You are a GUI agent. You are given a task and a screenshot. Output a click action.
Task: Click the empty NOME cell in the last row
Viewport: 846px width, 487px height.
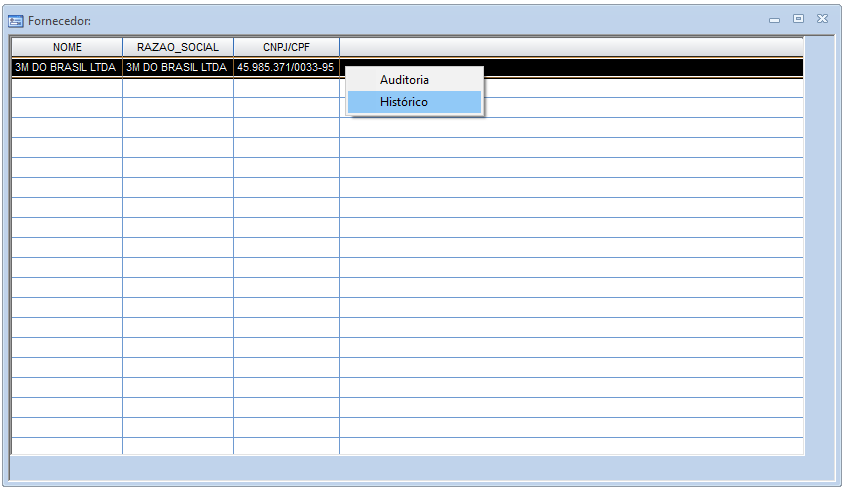66,446
